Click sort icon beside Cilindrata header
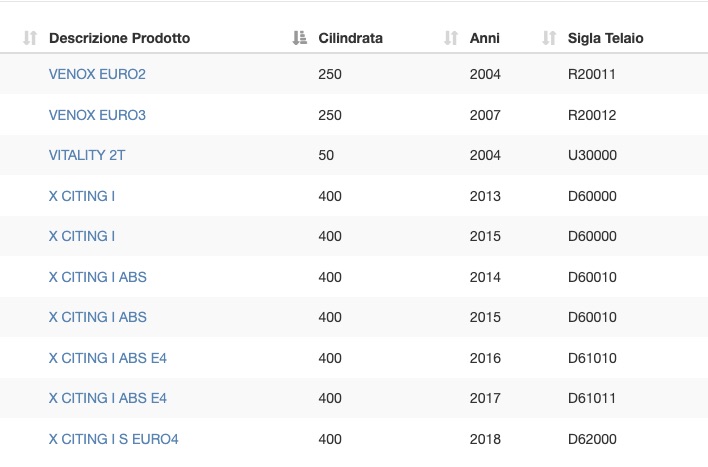Image resolution: width=708 pixels, height=467 pixels. (300, 38)
